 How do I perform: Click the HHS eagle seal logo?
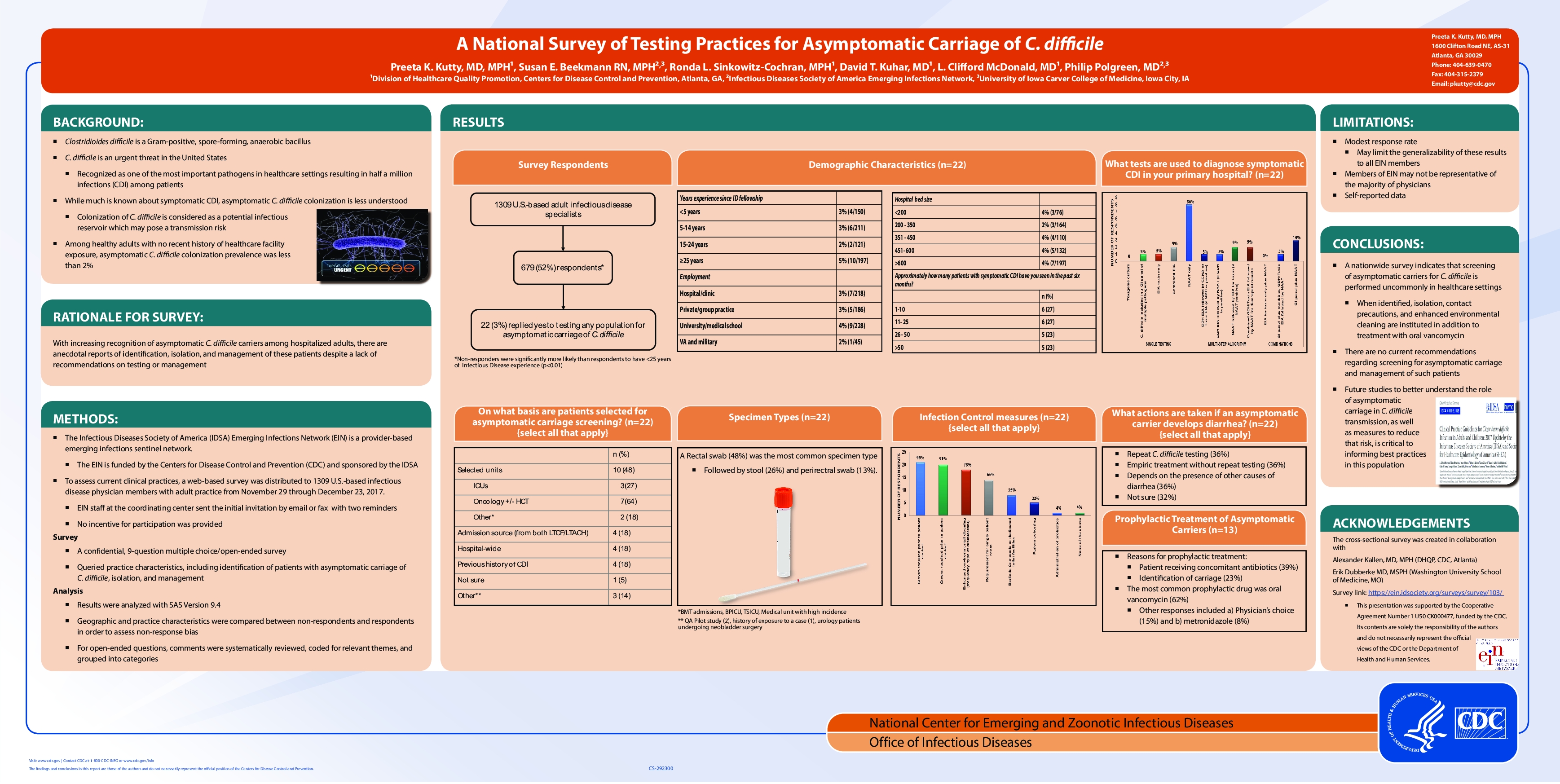[x=1418, y=723]
